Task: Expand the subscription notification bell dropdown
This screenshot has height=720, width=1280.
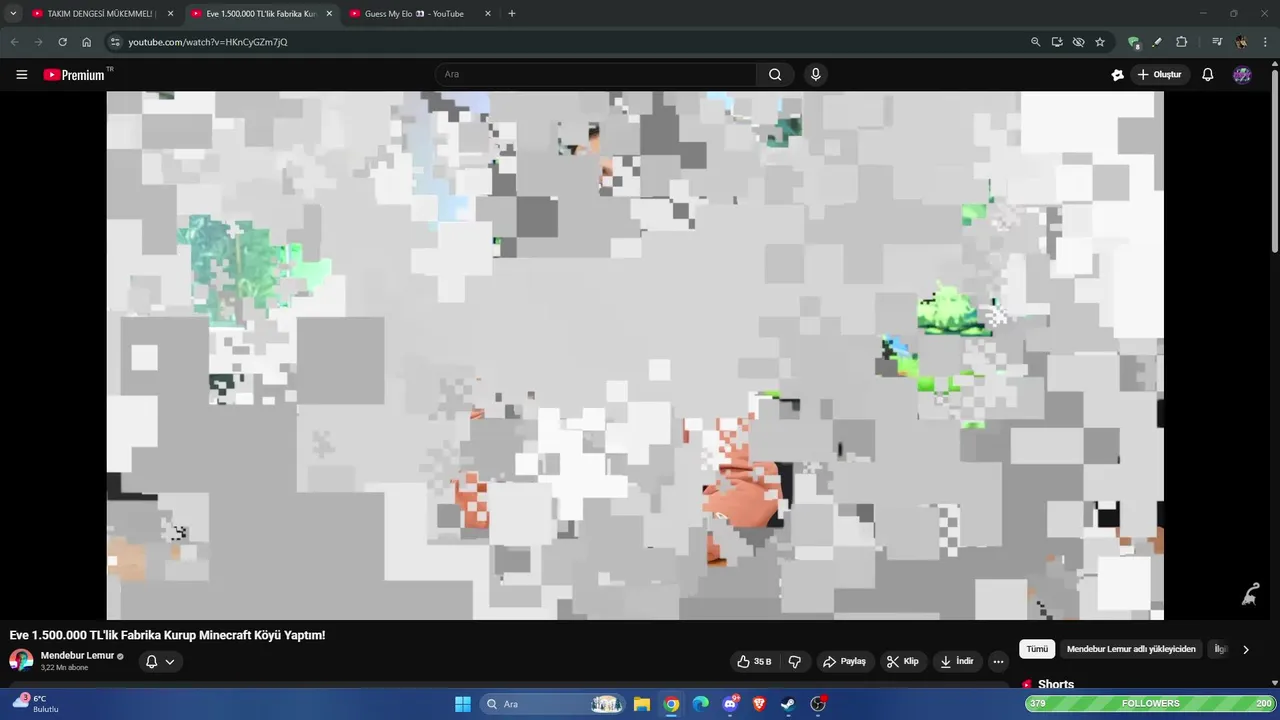Action: click(x=160, y=662)
